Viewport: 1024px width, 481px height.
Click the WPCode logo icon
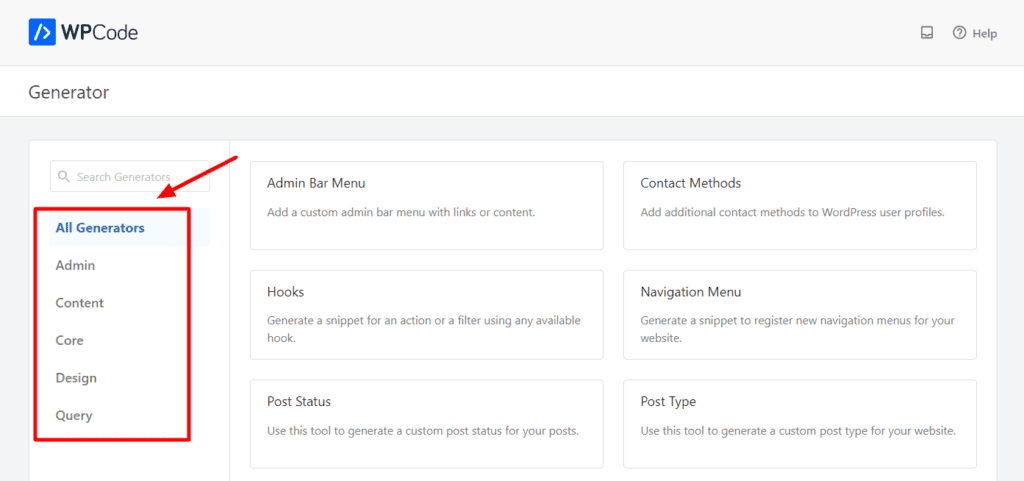[x=43, y=32]
